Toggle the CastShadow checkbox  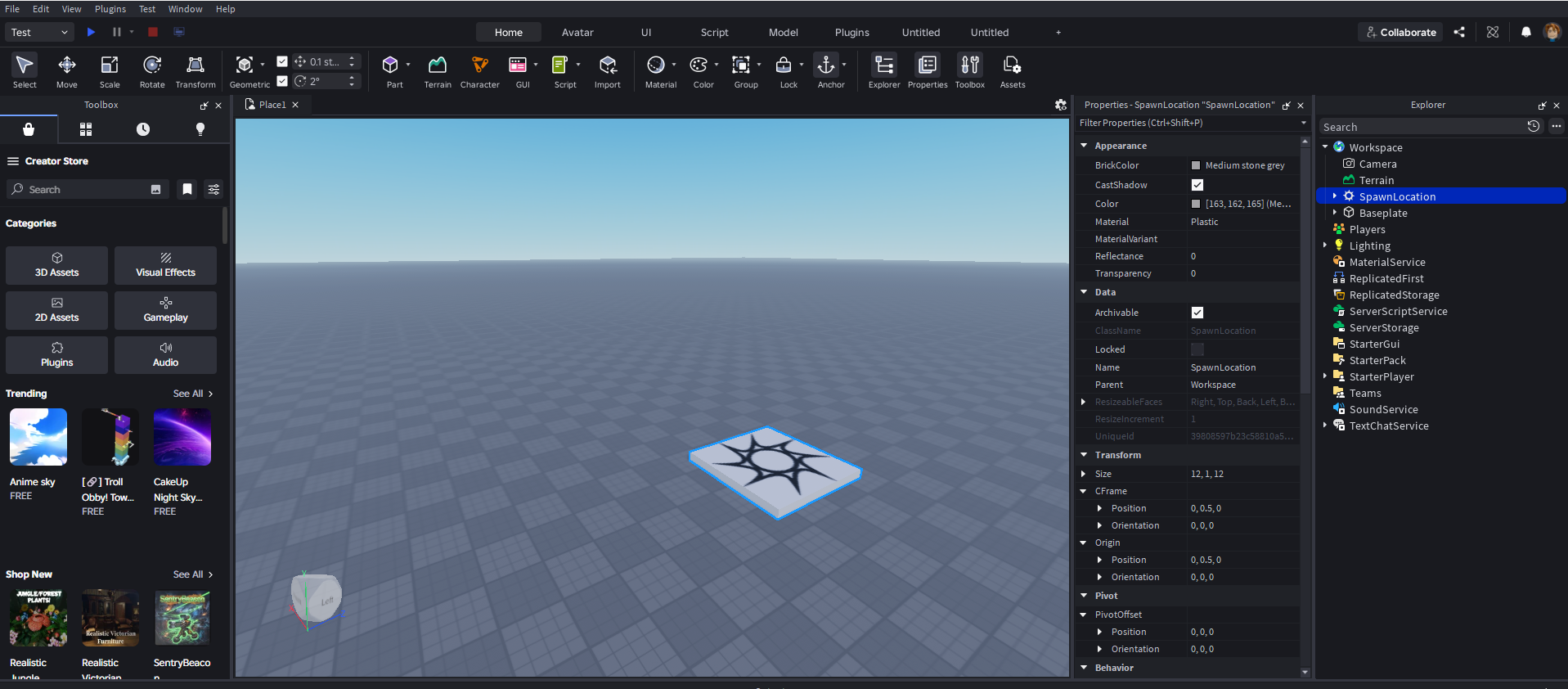click(1197, 185)
